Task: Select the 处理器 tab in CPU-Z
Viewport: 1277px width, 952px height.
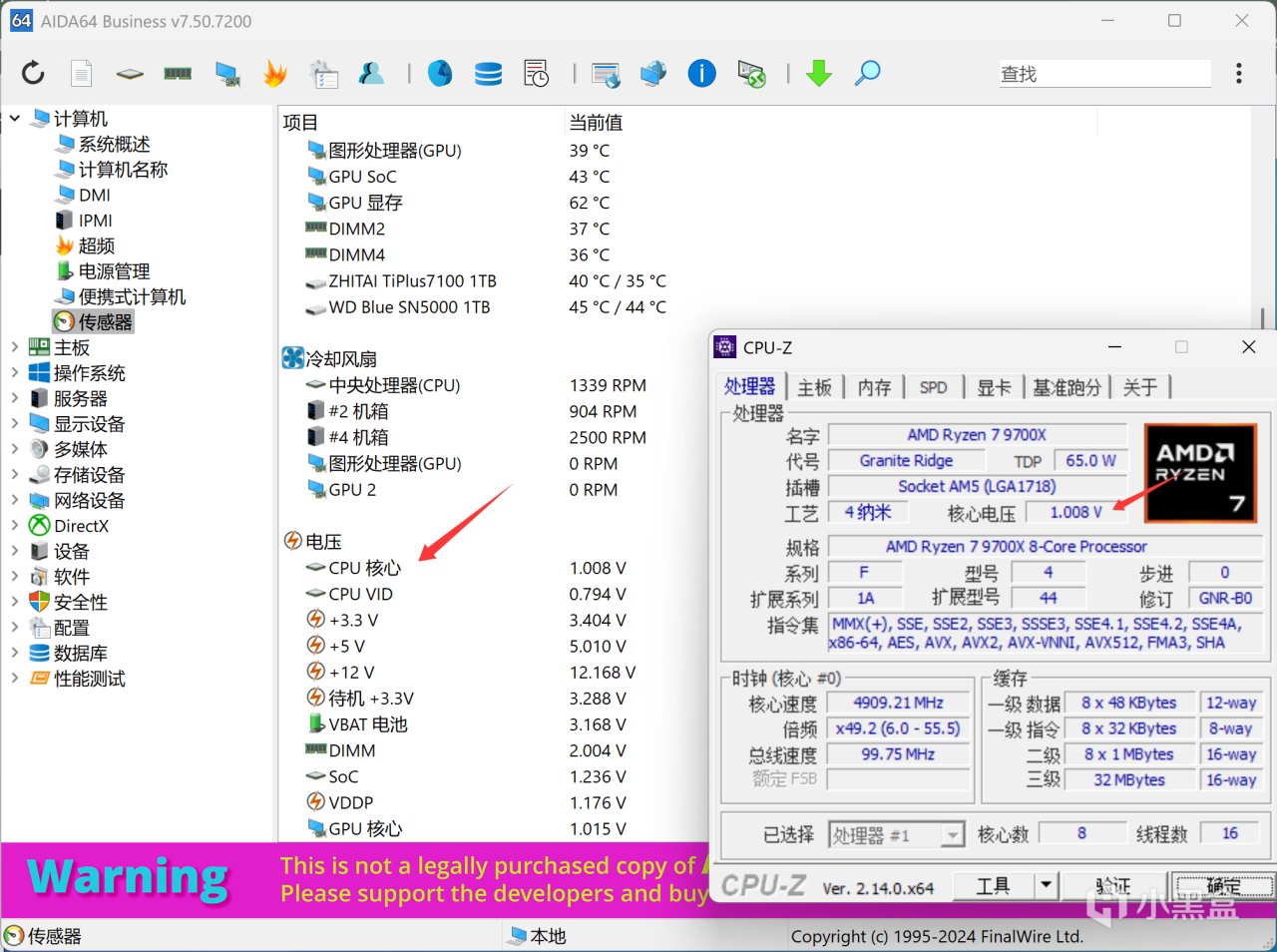Action: click(750, 386)
